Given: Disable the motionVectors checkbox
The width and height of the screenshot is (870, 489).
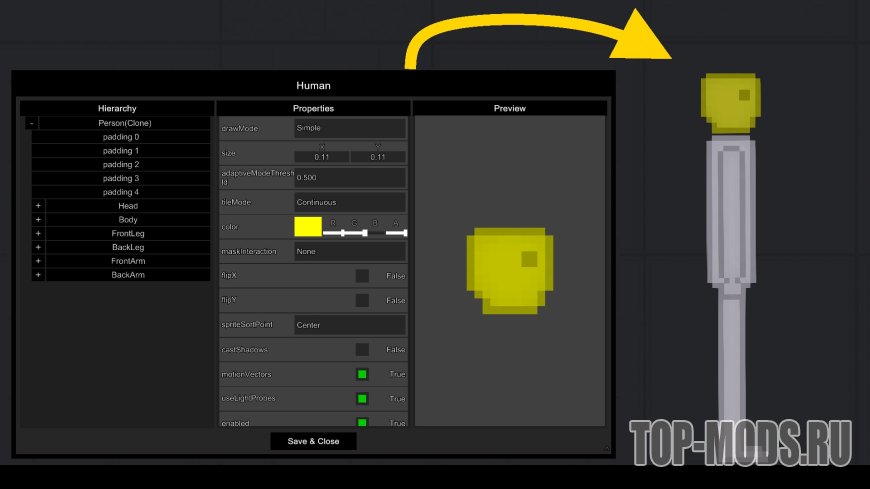Looking at the screenshot, I should tap(362, 374).
